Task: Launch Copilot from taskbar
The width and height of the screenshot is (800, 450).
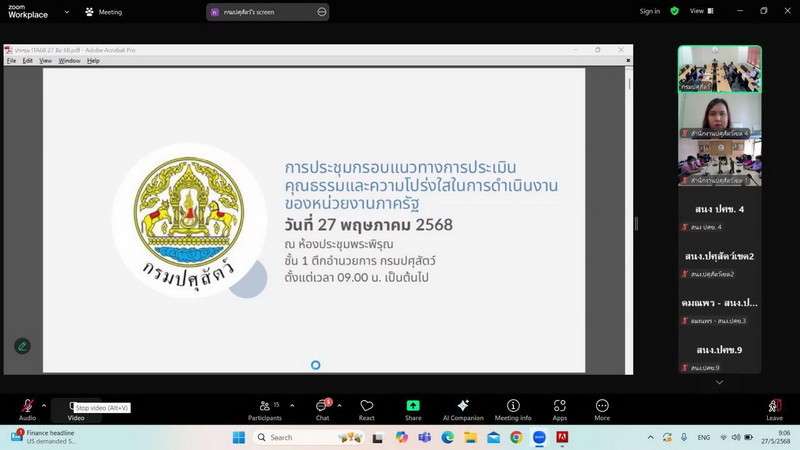Action: tap(402, 437)
